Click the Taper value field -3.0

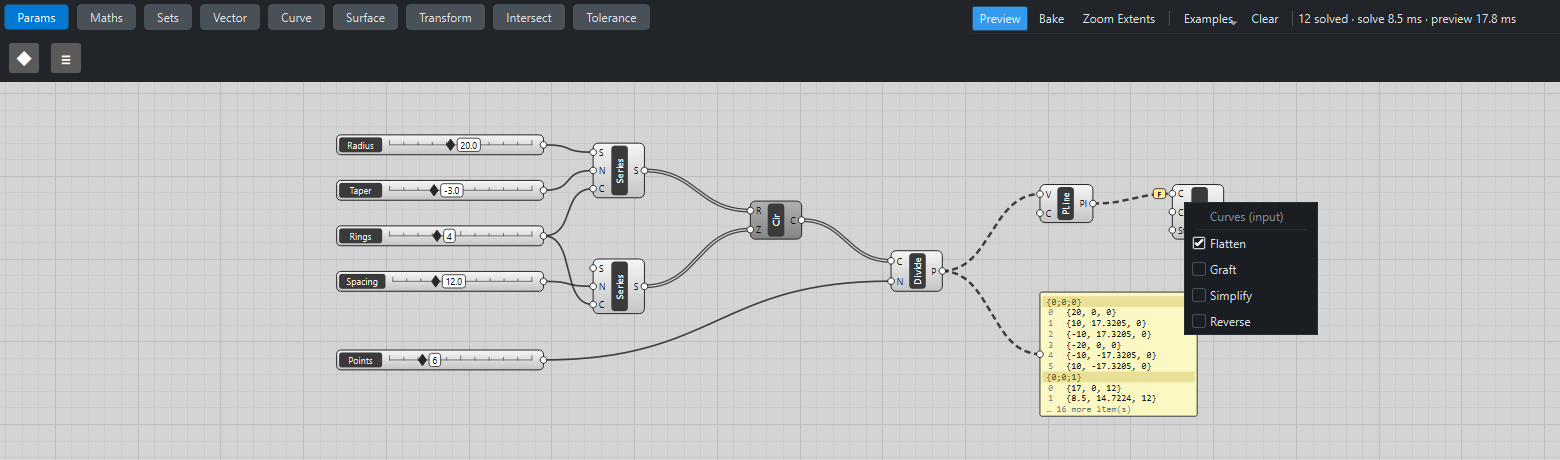(x=452, y=190)
